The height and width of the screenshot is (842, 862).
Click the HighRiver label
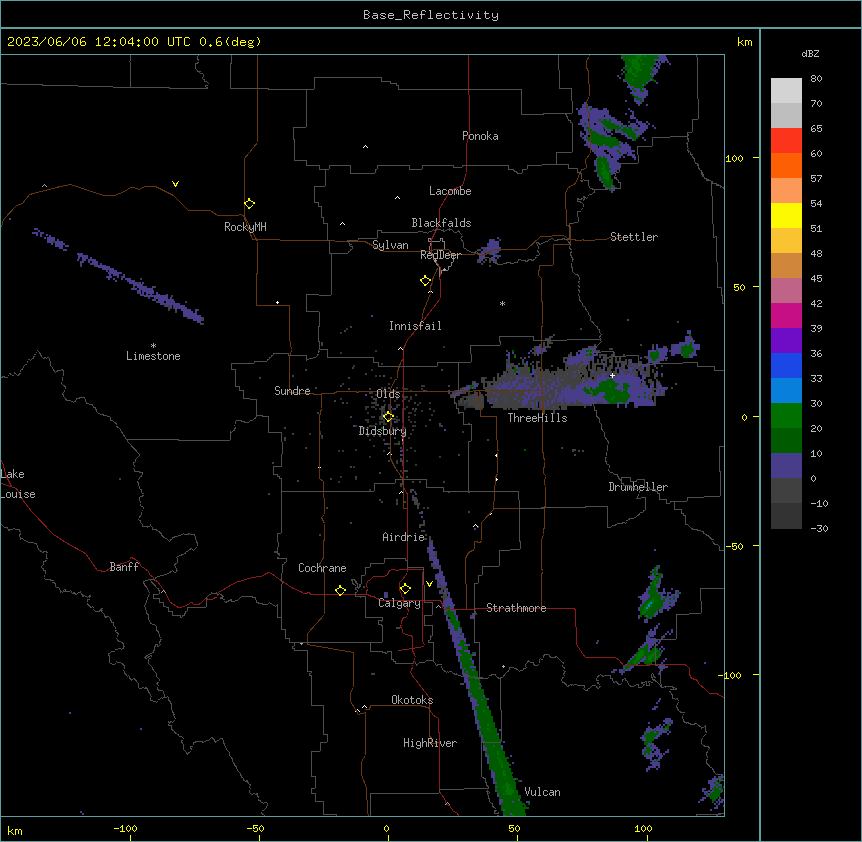(430, 743)
